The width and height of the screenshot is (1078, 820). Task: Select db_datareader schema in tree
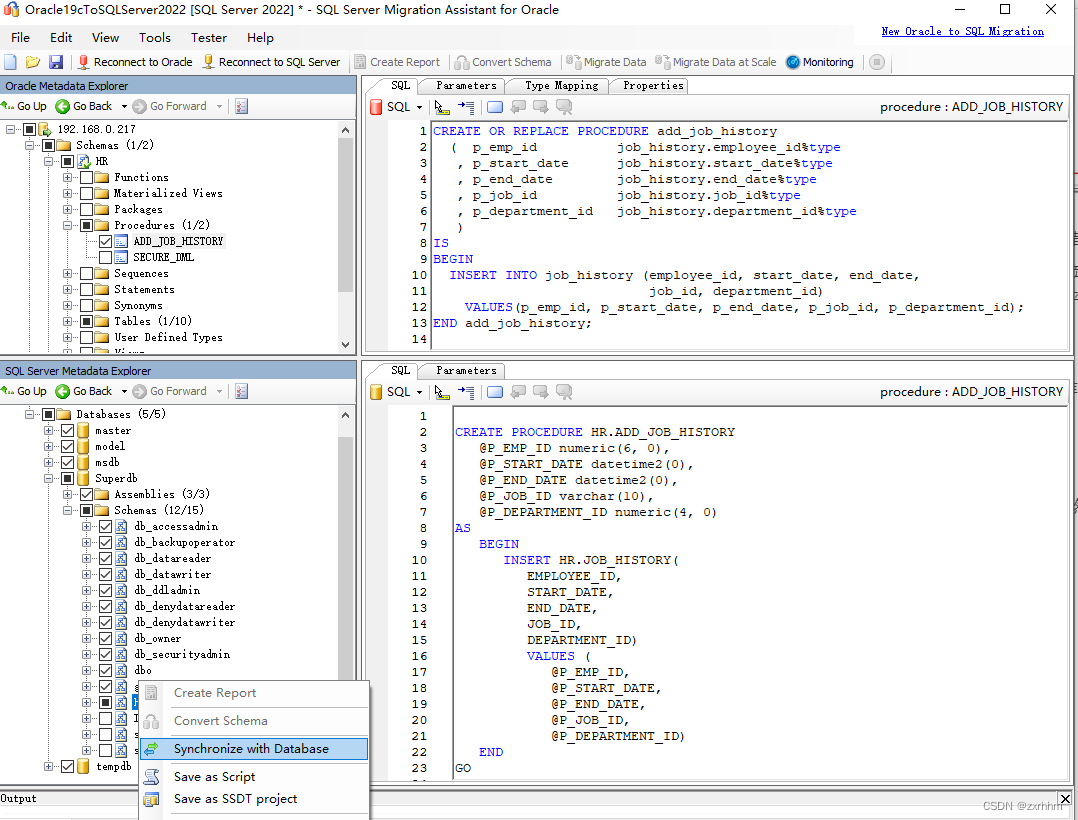click(x=173, y=558)
